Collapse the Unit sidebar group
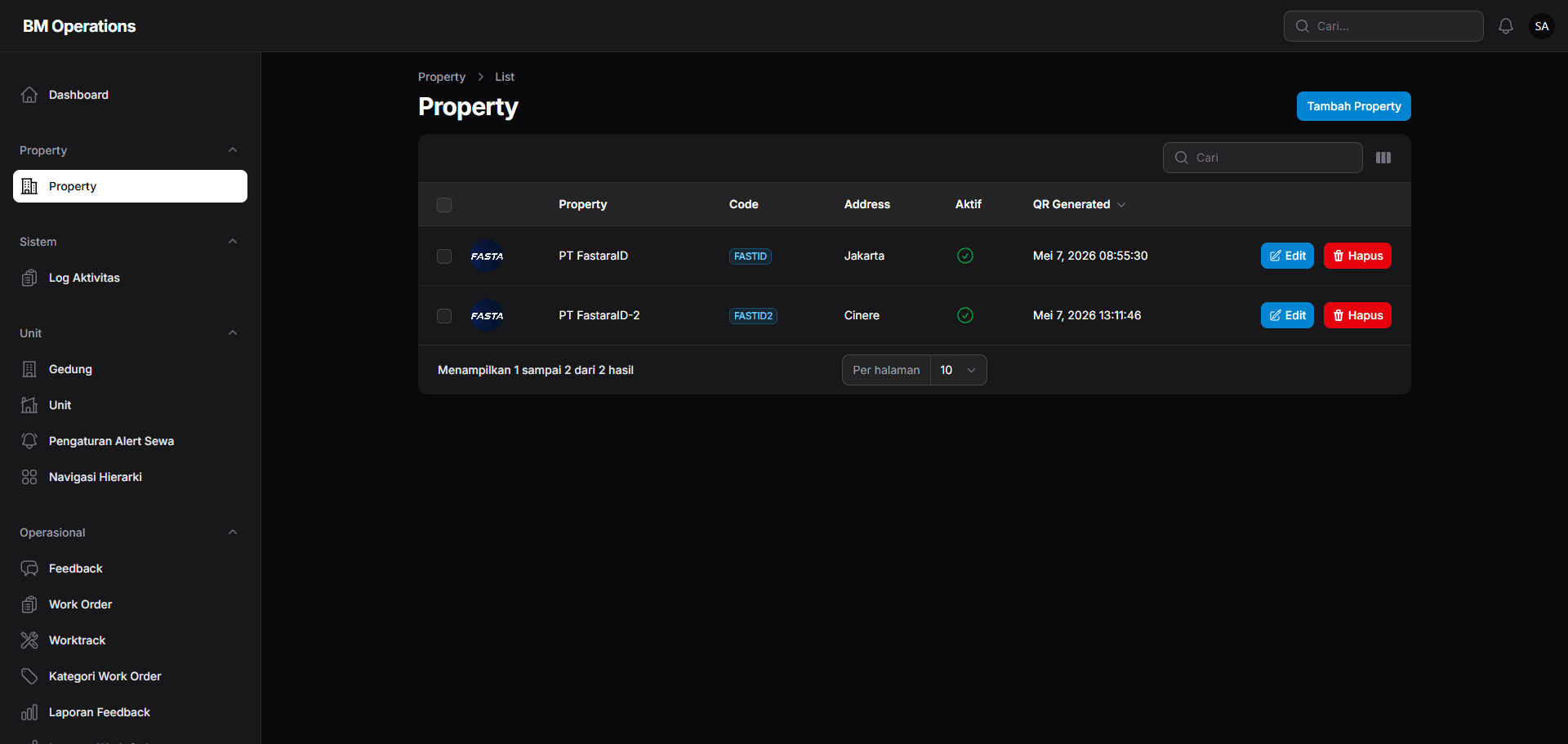This screenshot has width=1568, height=744. tap(233, 333)
